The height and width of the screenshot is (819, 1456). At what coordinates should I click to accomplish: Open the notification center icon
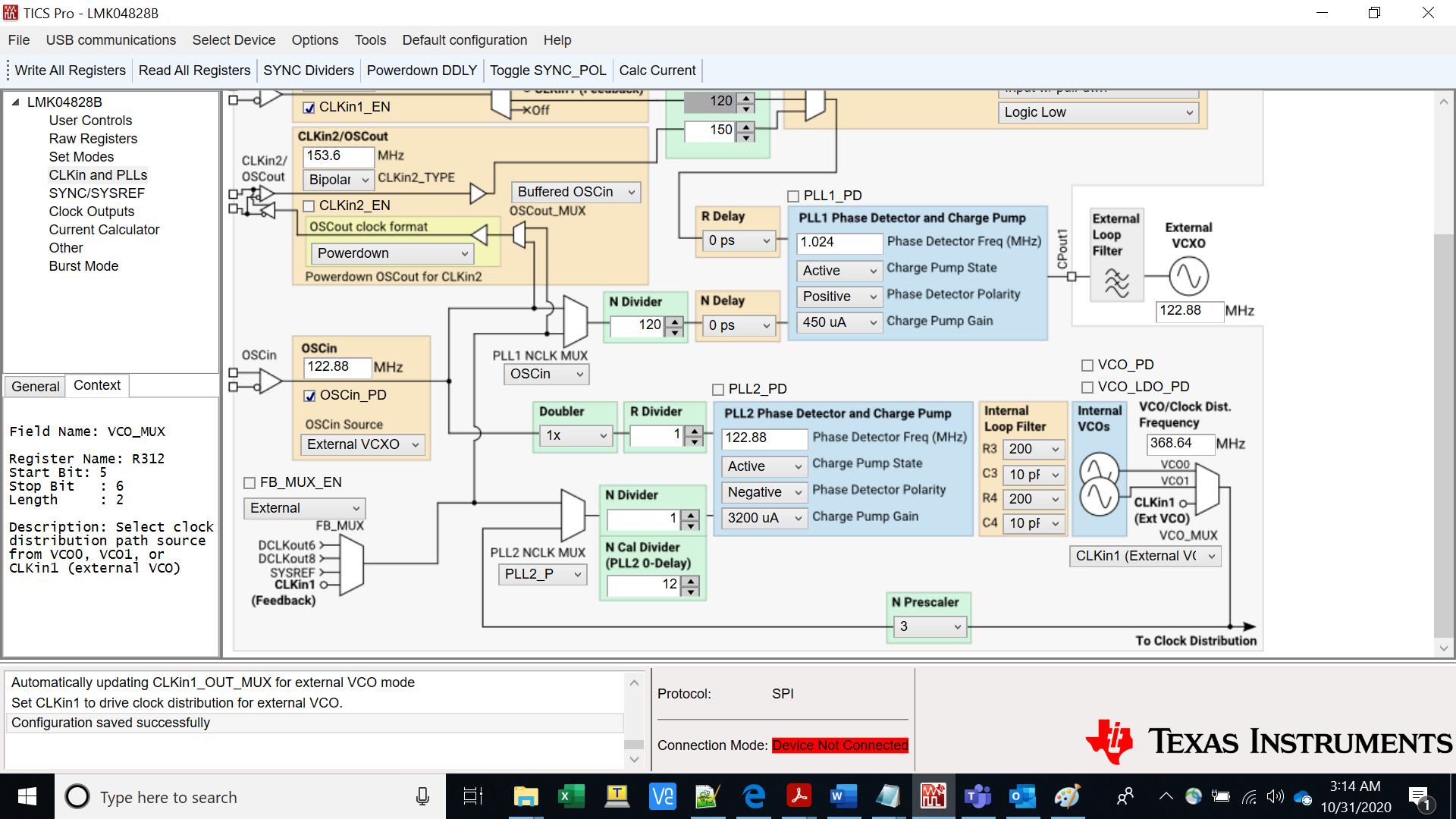[x=1419, y=797]
